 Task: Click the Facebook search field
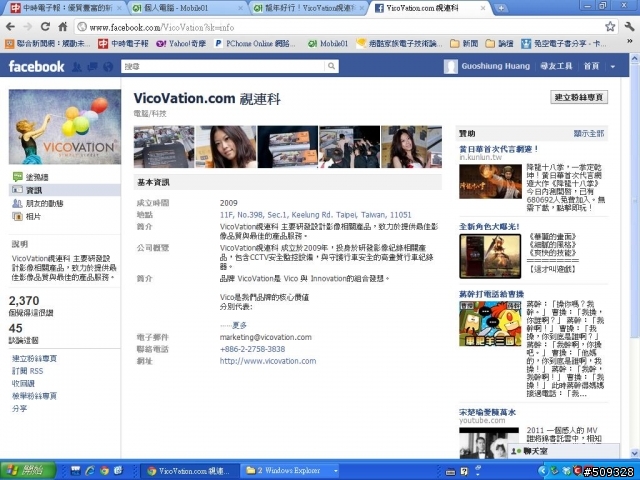click(223, 66)
